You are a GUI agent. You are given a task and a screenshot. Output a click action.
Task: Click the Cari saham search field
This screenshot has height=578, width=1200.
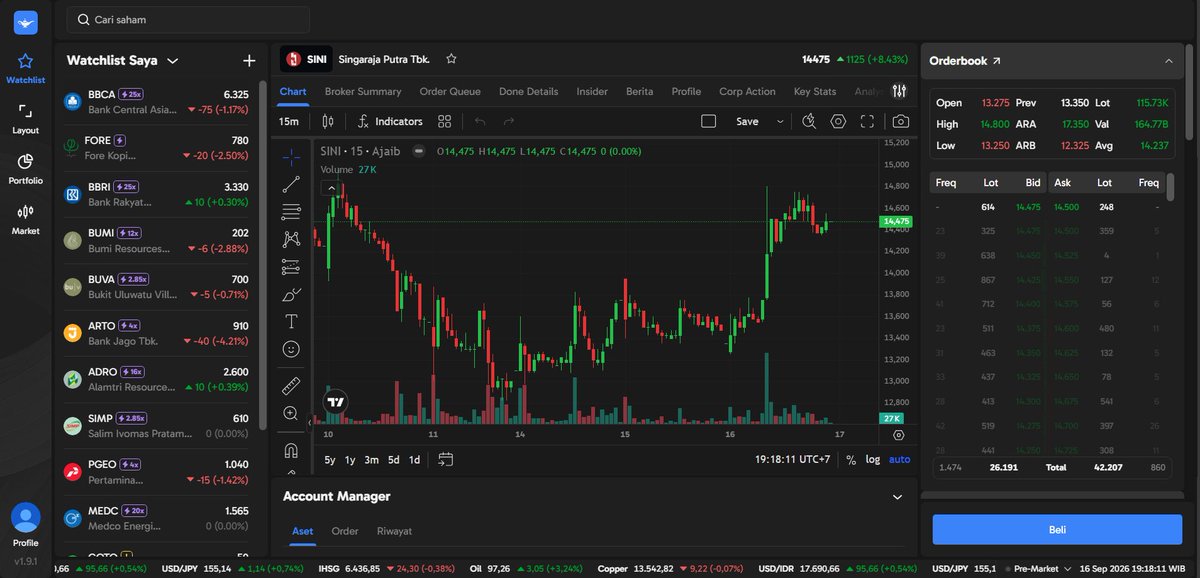pyautogui.click(x=188, y=20)
